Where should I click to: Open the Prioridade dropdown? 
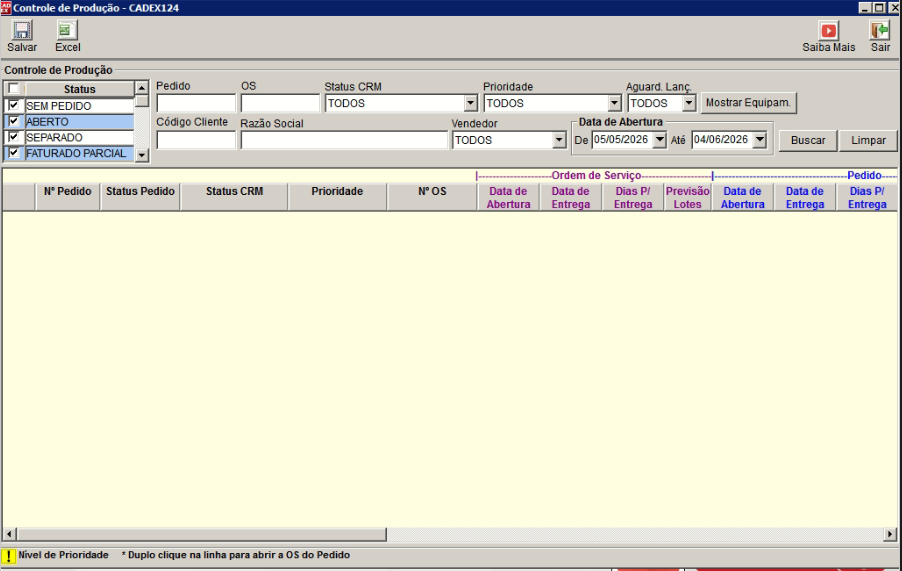pyautogui.click(x=614, y=104)
